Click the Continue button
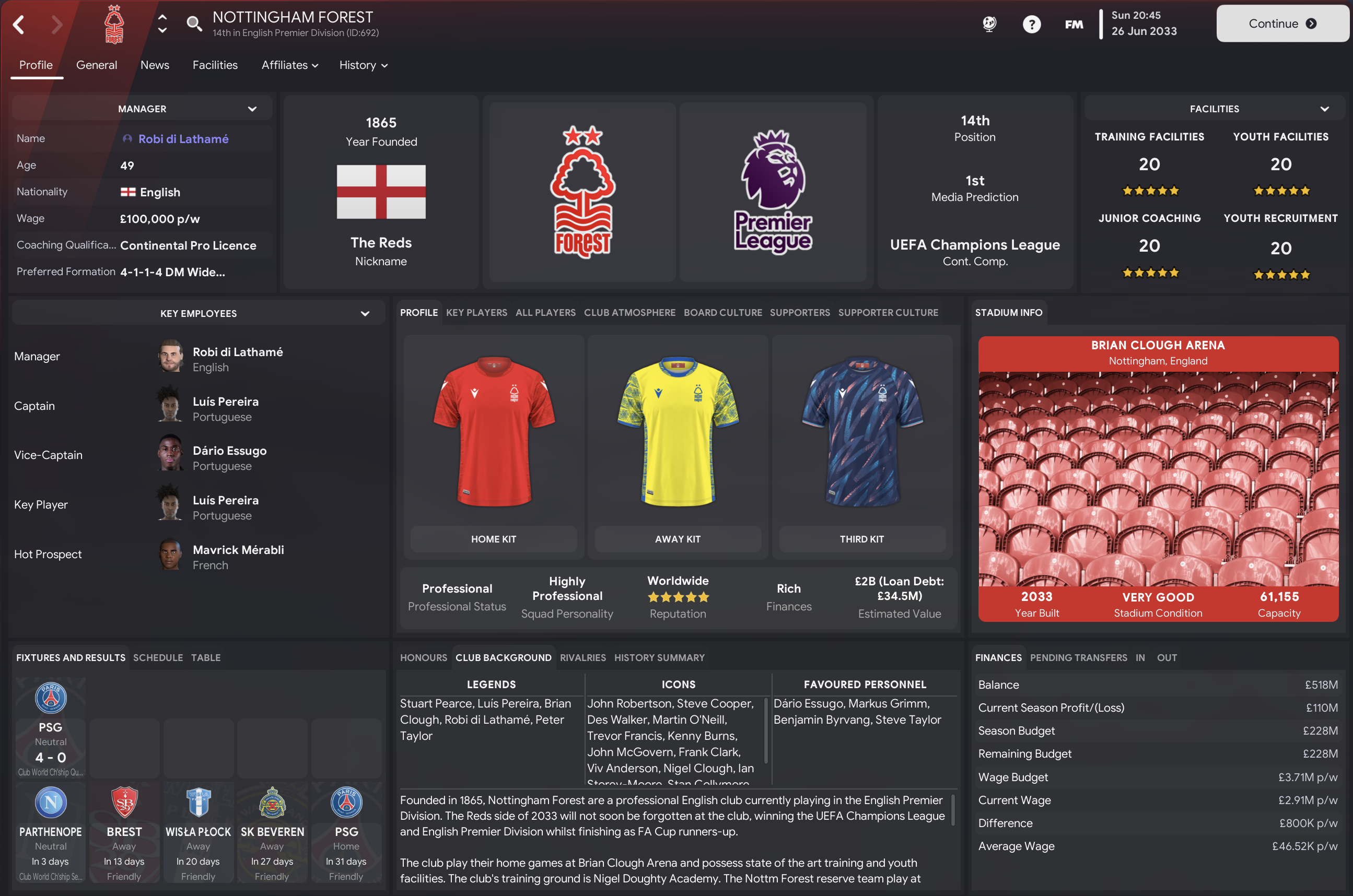 click(x=1282, y=24)
